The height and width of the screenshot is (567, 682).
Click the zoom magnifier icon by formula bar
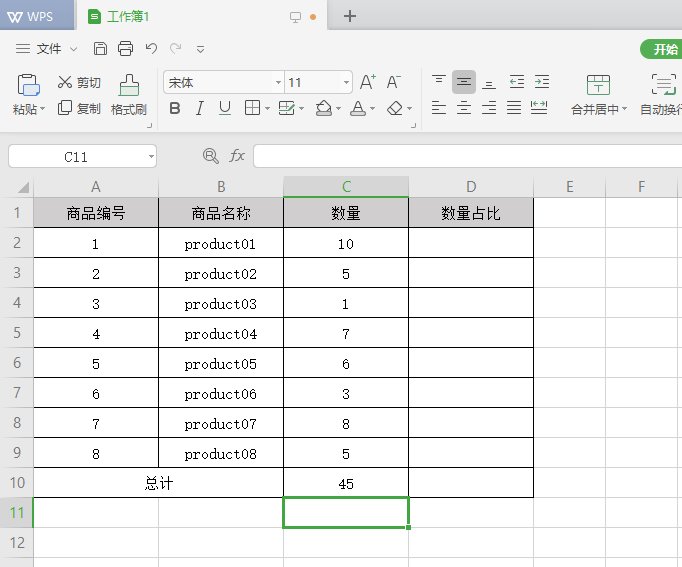point(211,156)
